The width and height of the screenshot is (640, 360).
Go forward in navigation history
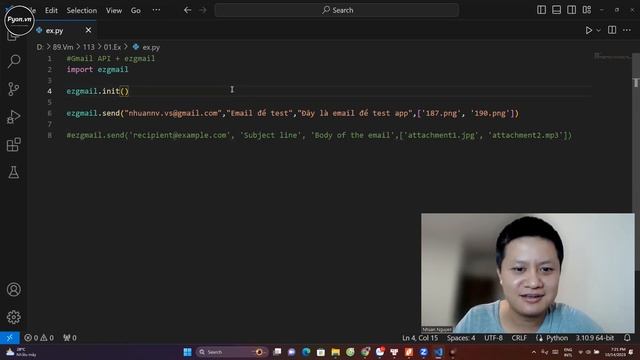pyautogui.click(x=203, y=10)
